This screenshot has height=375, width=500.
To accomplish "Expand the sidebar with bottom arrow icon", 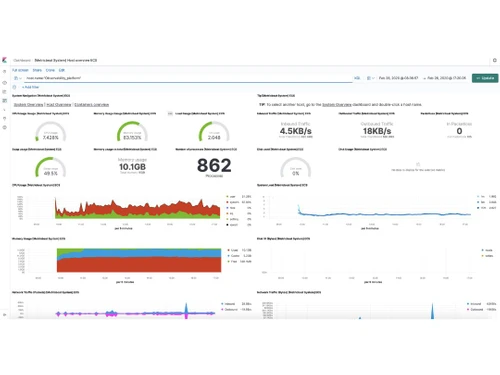I will pos(4,314).
